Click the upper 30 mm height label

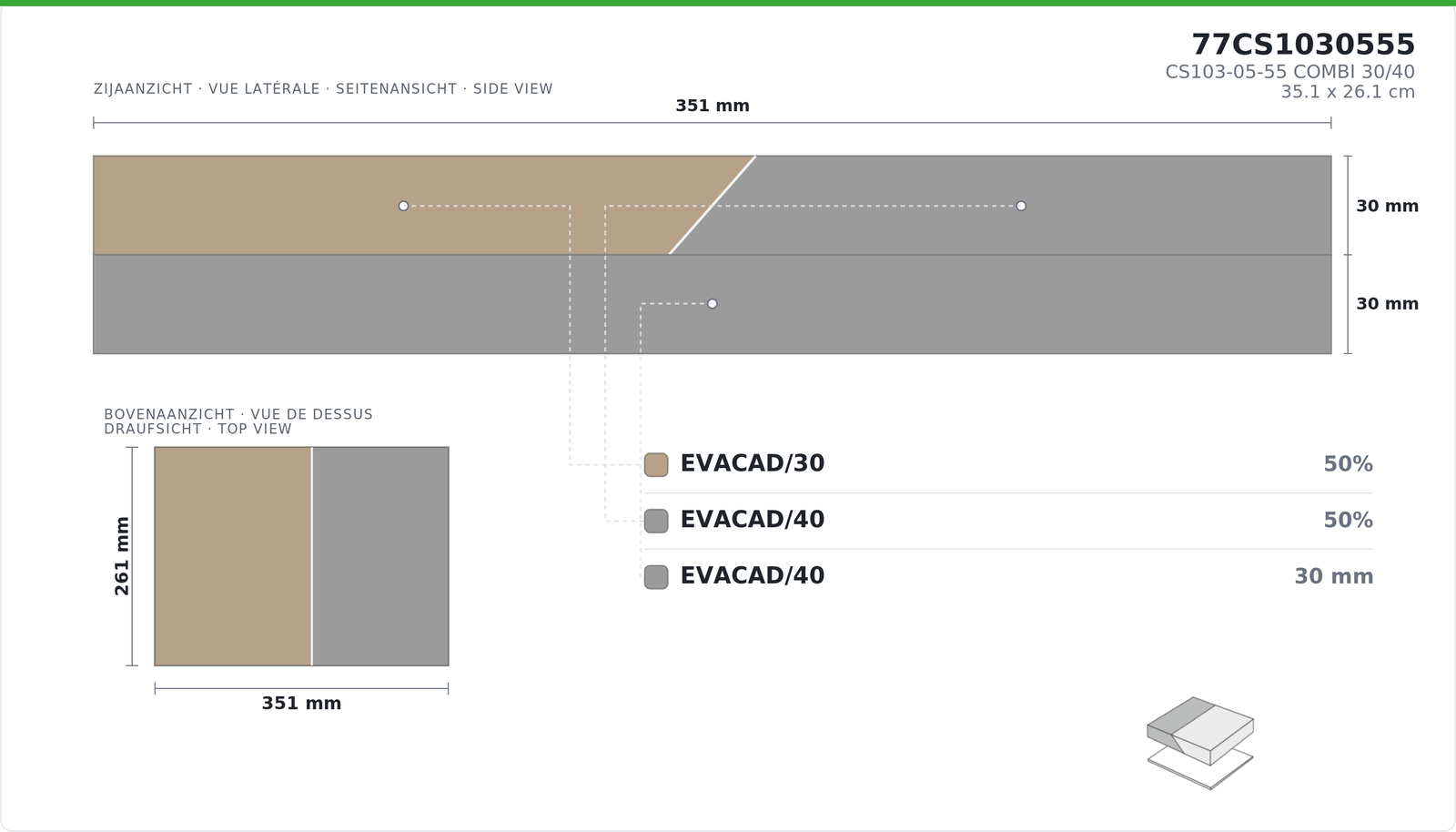pos(1387,206)
